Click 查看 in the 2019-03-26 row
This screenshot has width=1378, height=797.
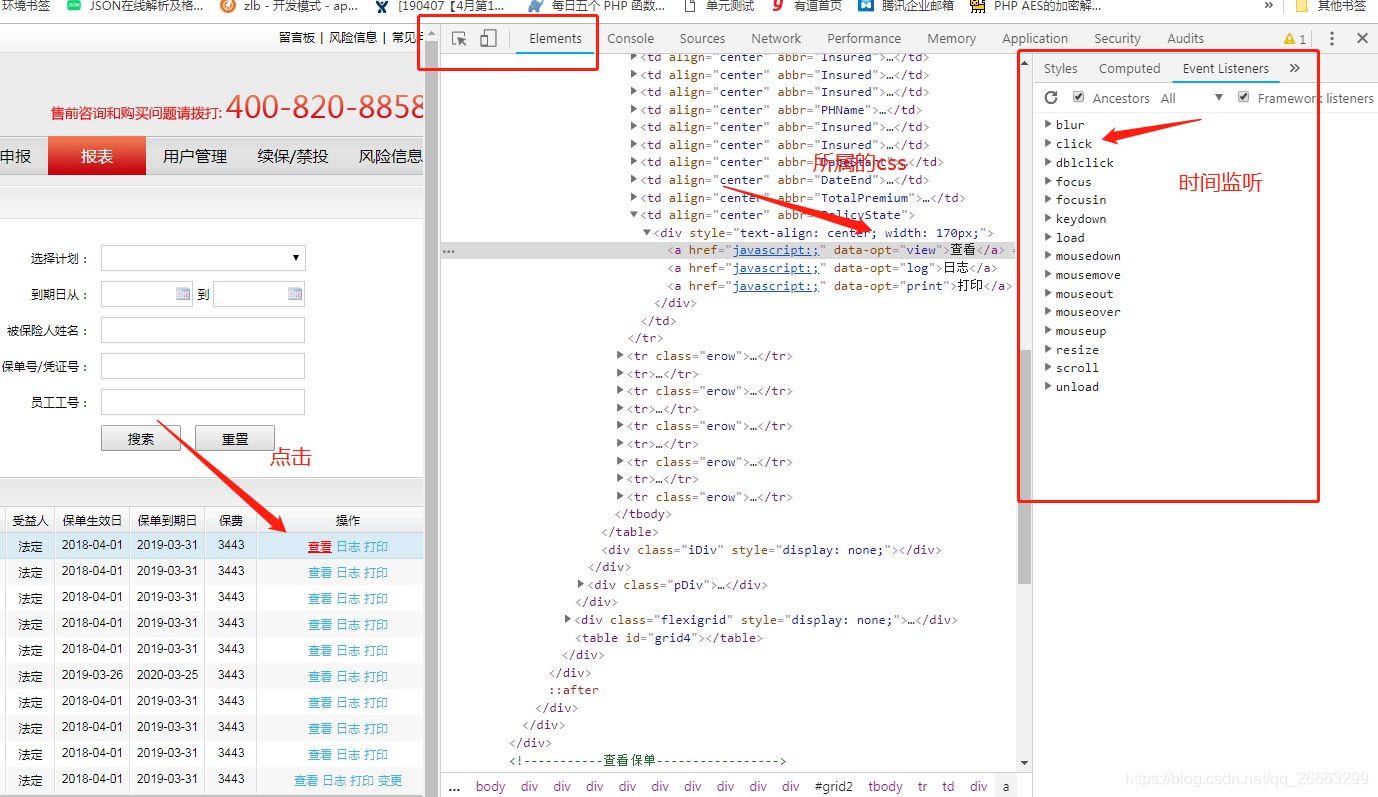[320, 676]
